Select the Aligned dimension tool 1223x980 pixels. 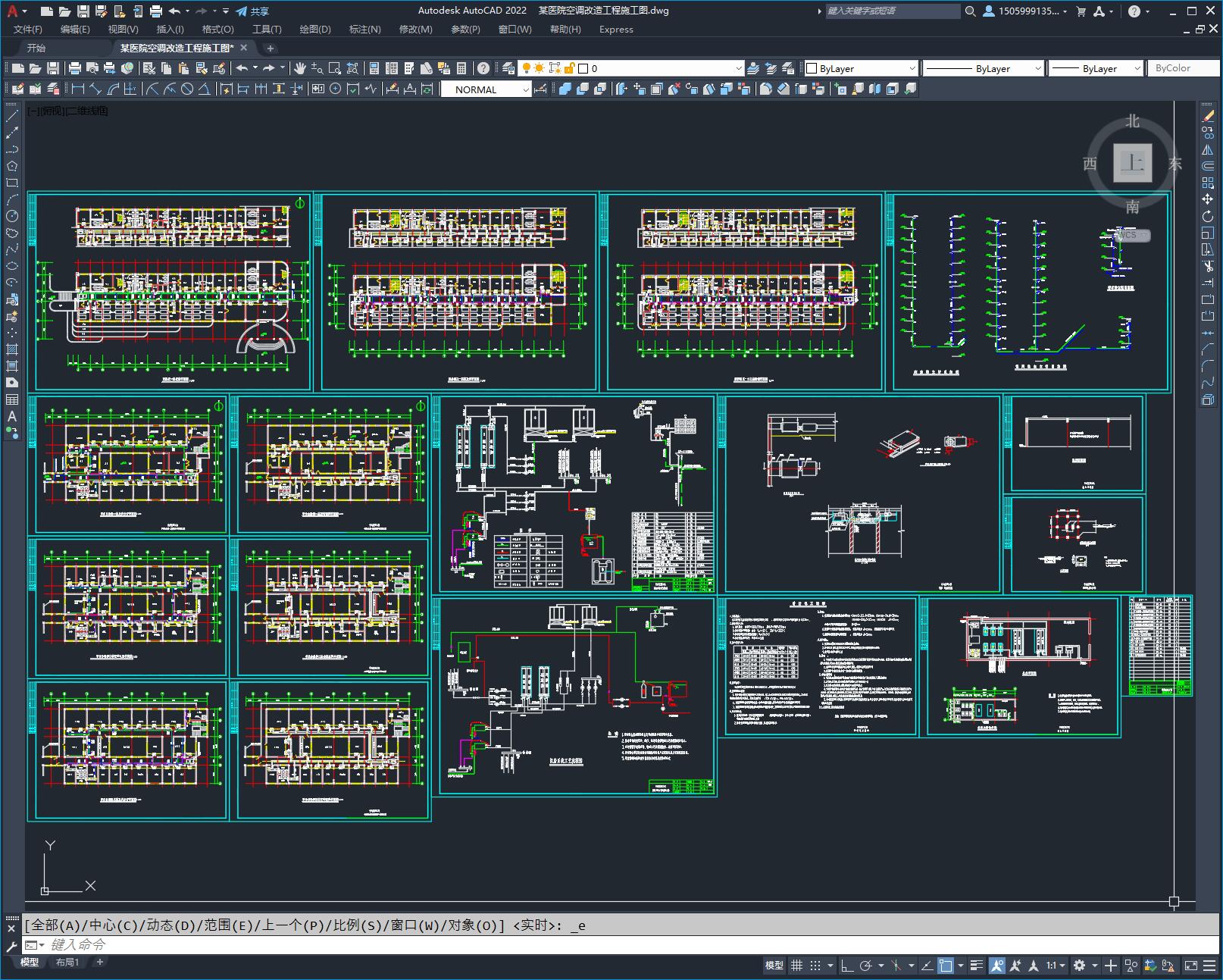coord(95,89)
